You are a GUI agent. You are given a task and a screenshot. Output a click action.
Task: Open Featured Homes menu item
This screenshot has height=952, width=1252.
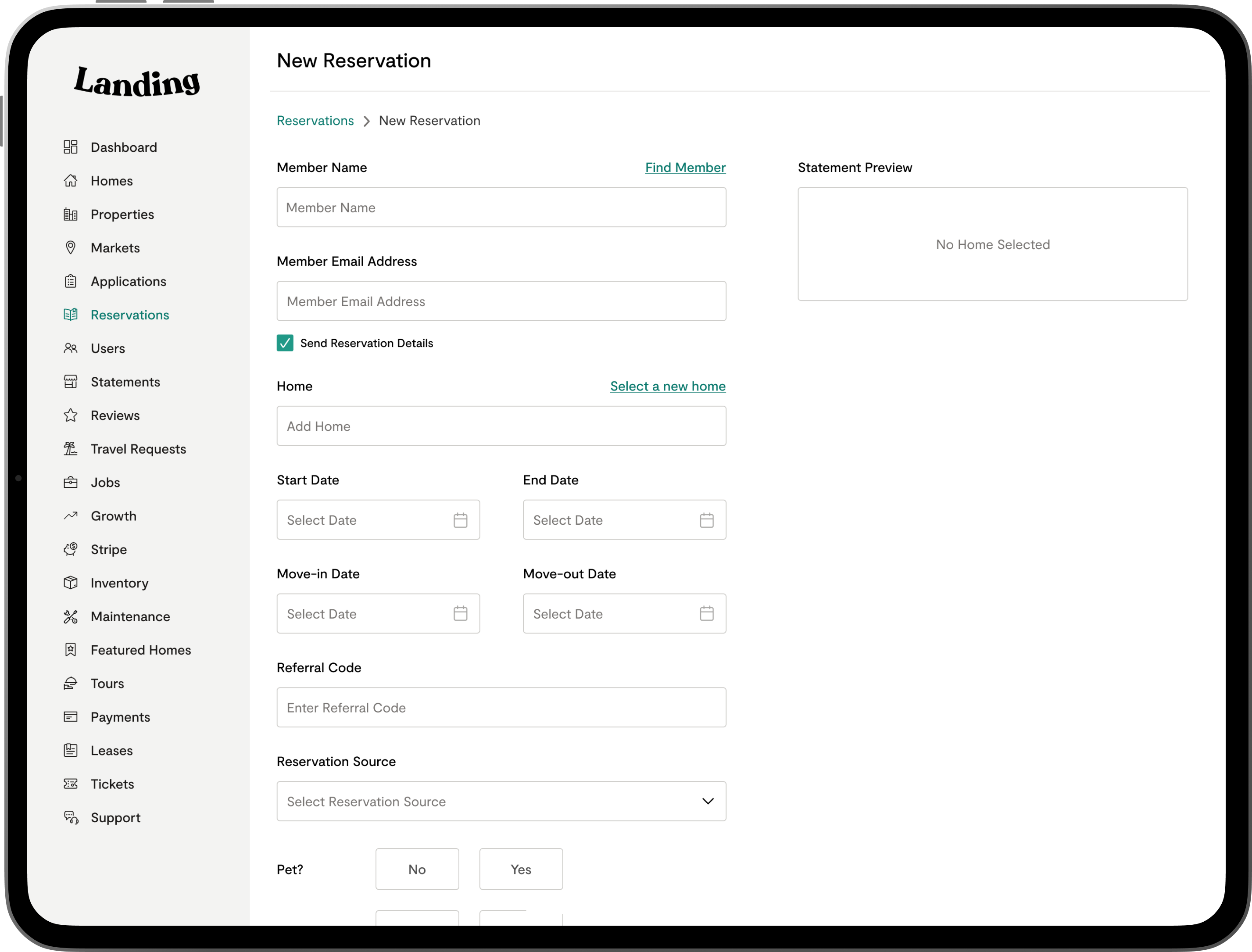140,650
